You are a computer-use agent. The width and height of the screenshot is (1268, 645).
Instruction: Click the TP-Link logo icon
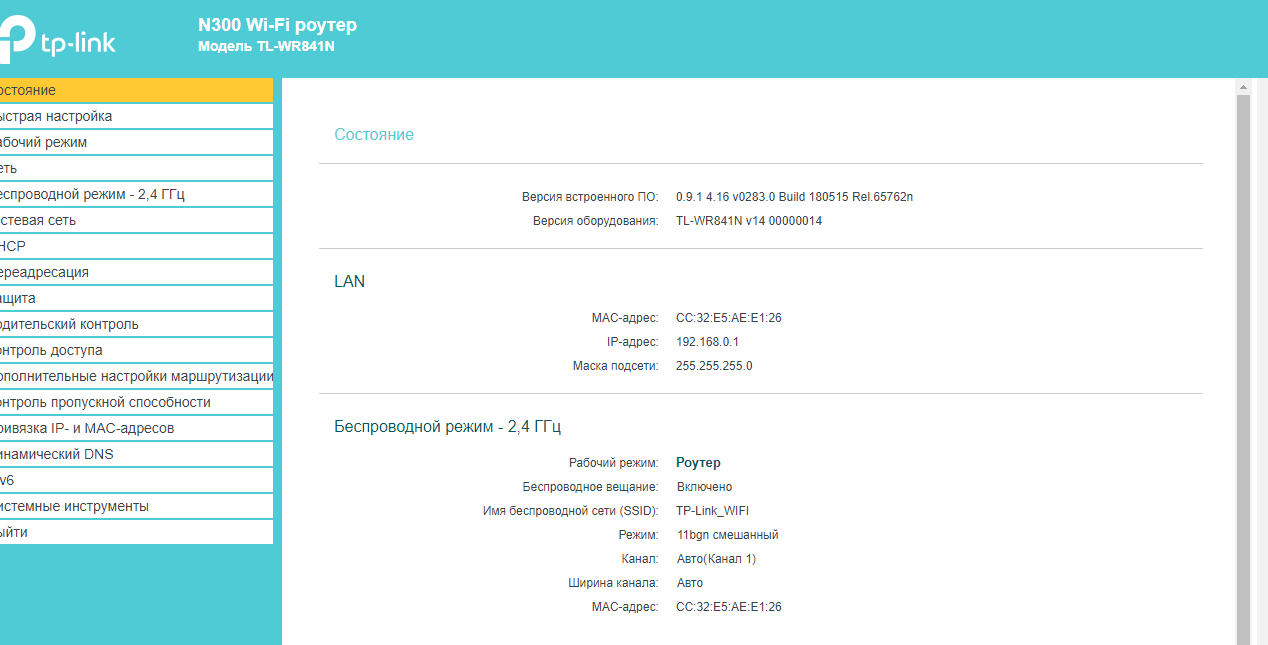[14, 41]
